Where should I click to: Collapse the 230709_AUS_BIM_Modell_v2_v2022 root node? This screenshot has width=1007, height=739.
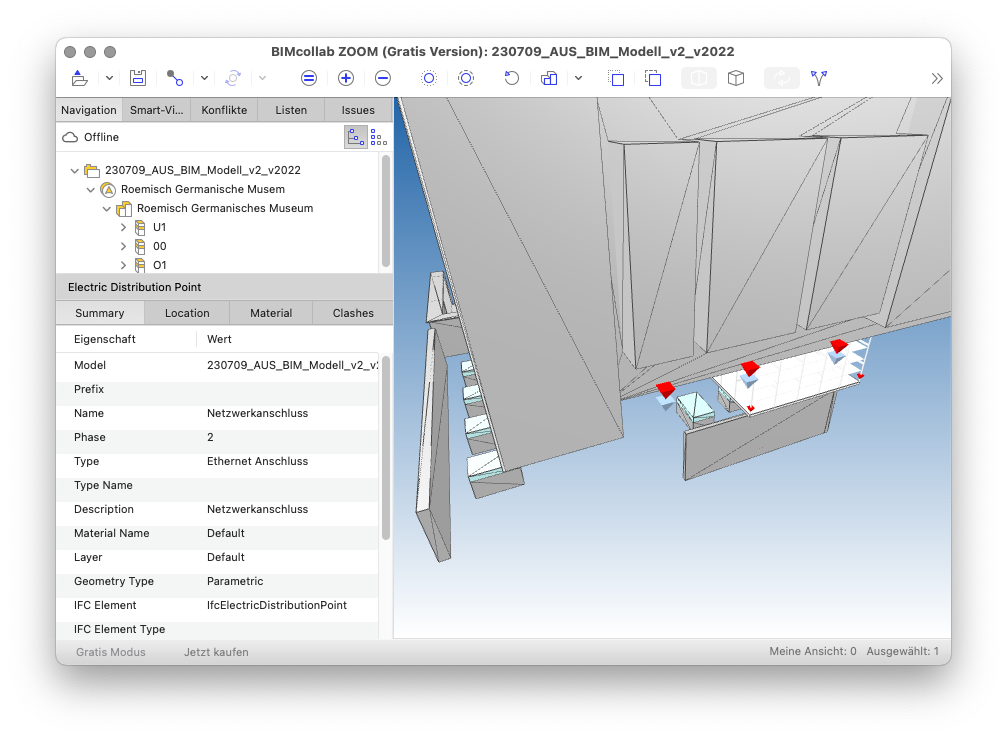[x=75, y=171]
